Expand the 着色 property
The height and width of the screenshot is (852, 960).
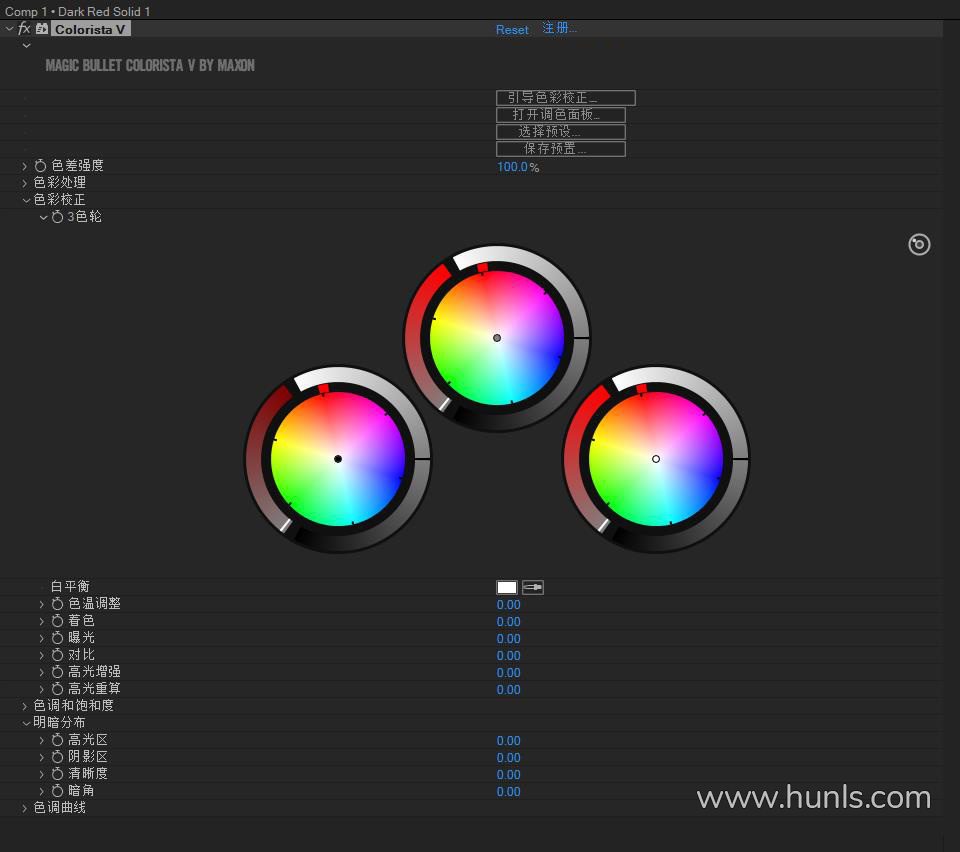tap(42, 621)
